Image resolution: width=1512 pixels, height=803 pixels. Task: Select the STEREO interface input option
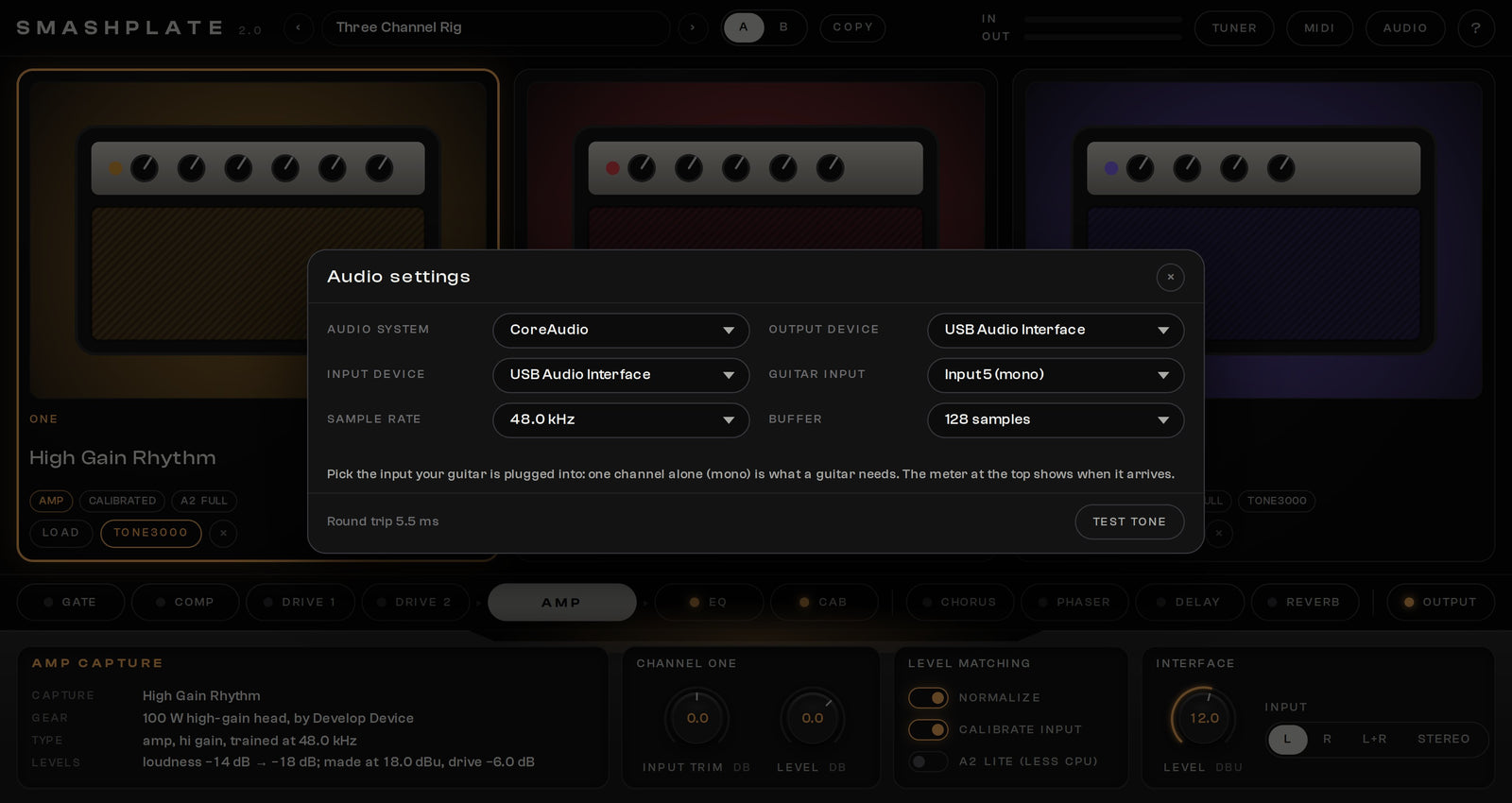1443,739
